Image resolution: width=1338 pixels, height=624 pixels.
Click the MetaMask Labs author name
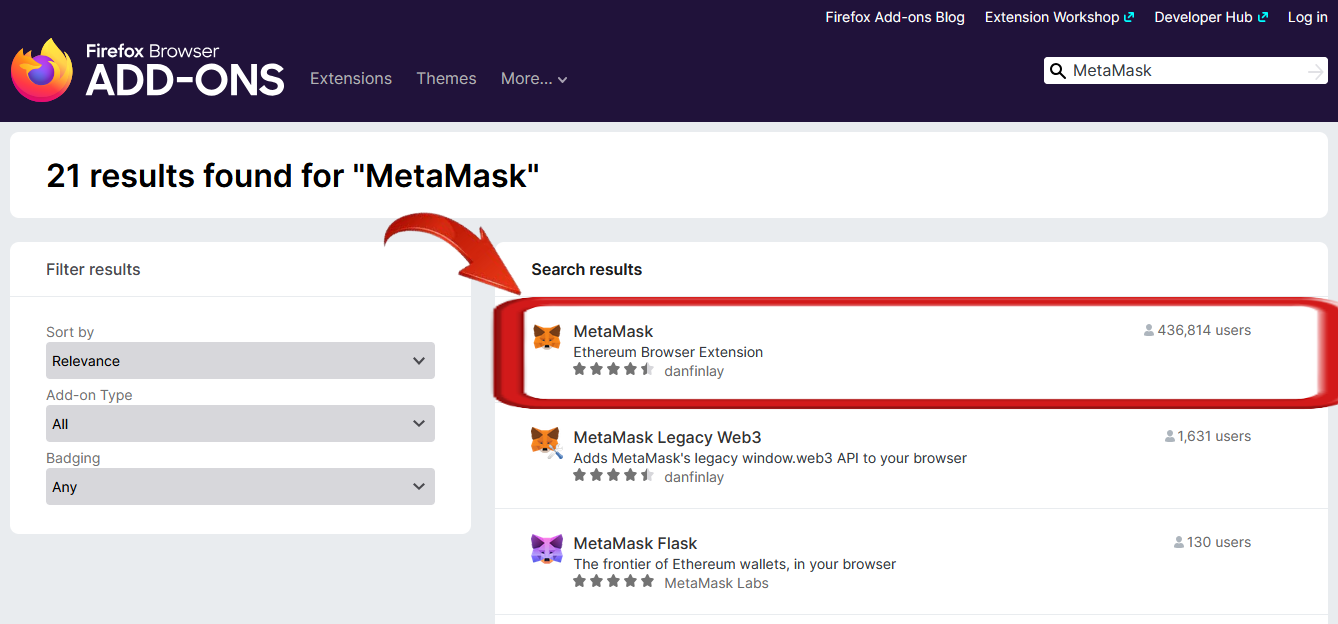[716, 583]
